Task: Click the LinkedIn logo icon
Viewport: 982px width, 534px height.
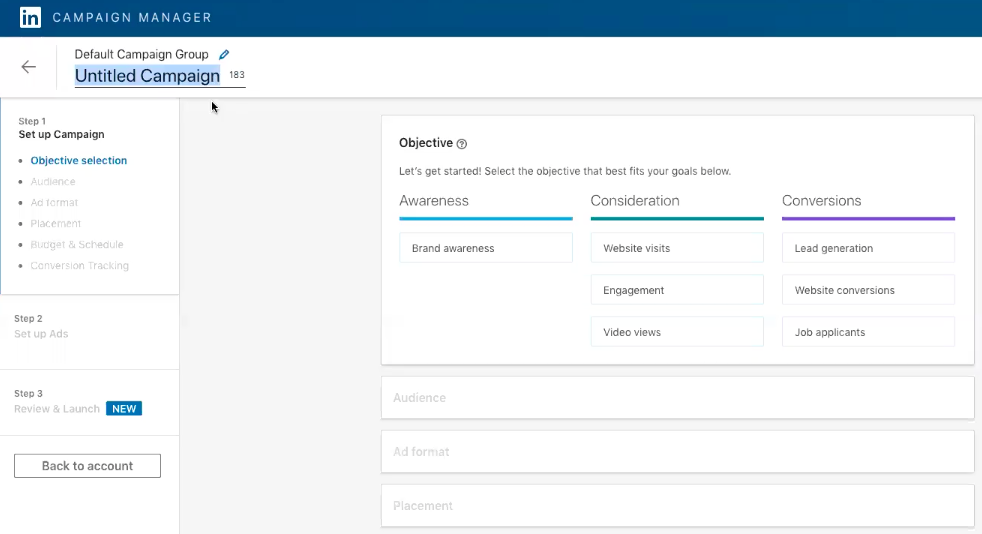Action: point(30,17)
